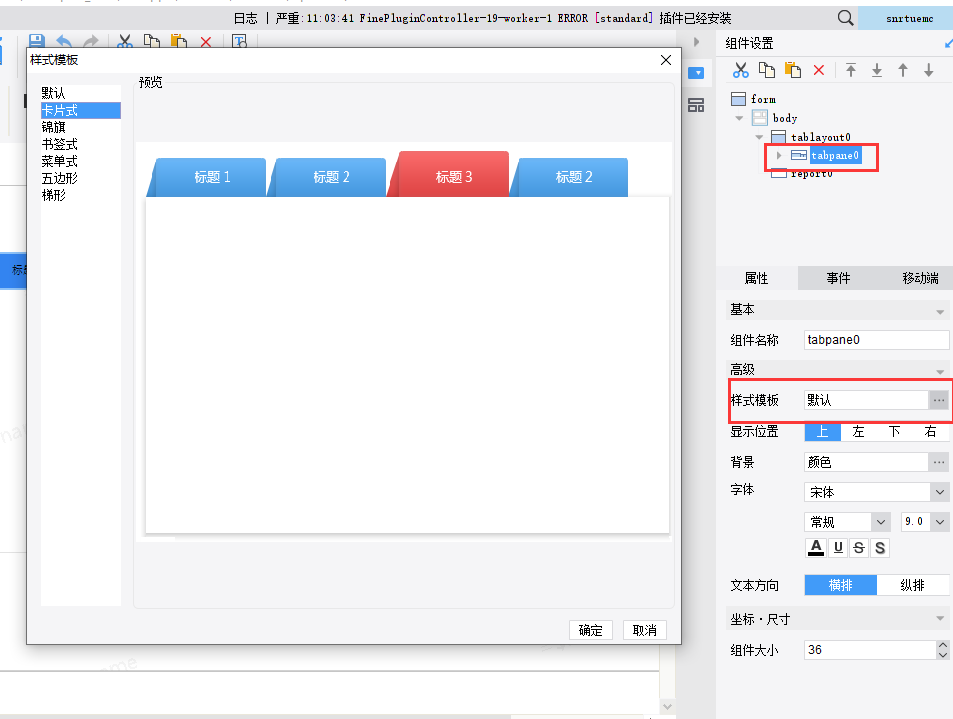Select the 菜单式 style template
This screenshot has height=719, width=953.
click(81, 161)
